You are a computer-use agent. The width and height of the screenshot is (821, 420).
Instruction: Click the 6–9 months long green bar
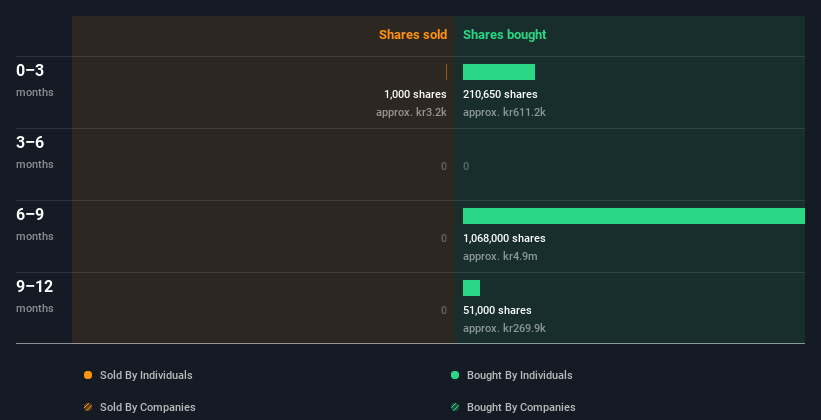point(633,216)
